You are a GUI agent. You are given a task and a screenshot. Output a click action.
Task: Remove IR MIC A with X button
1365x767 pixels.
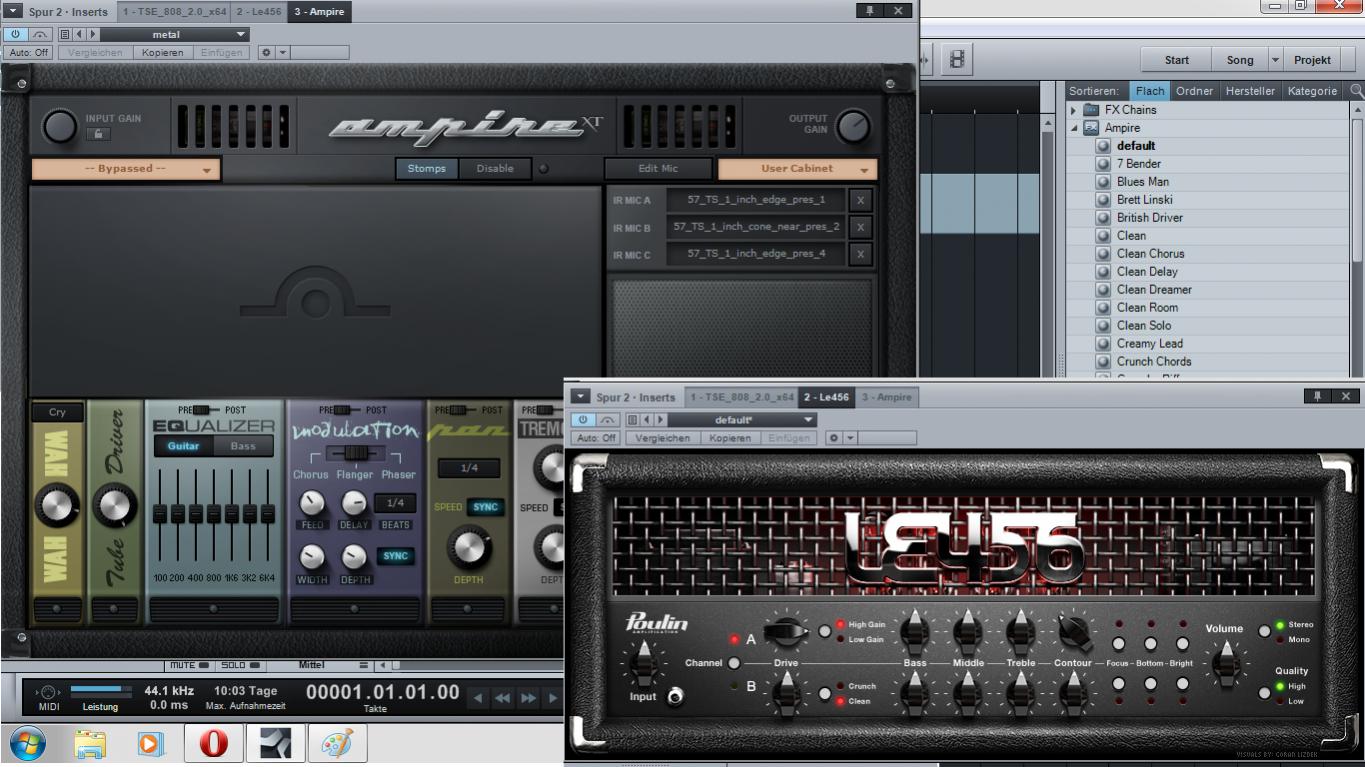860,200
